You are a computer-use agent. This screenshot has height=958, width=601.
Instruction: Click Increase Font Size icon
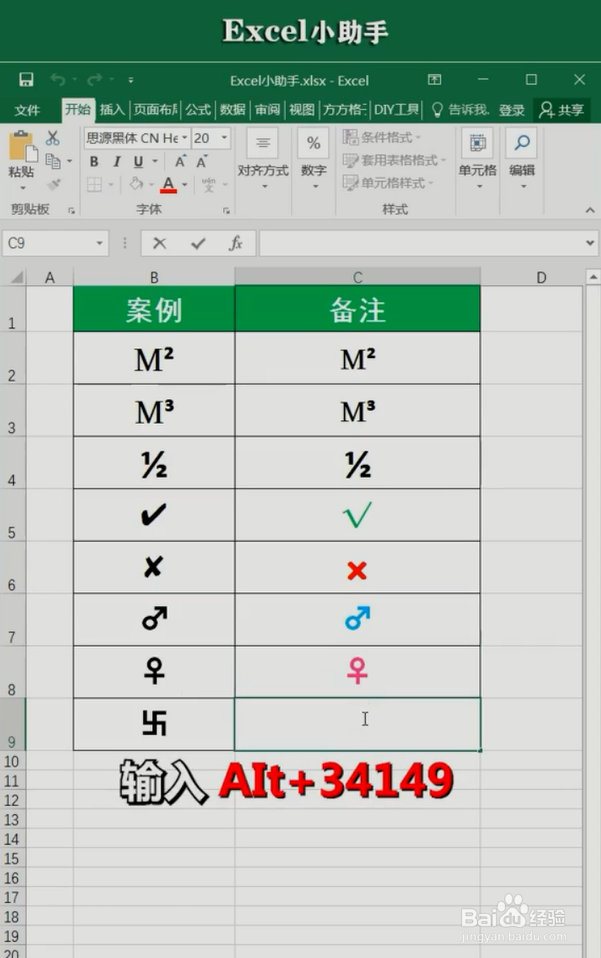point(180,161)
